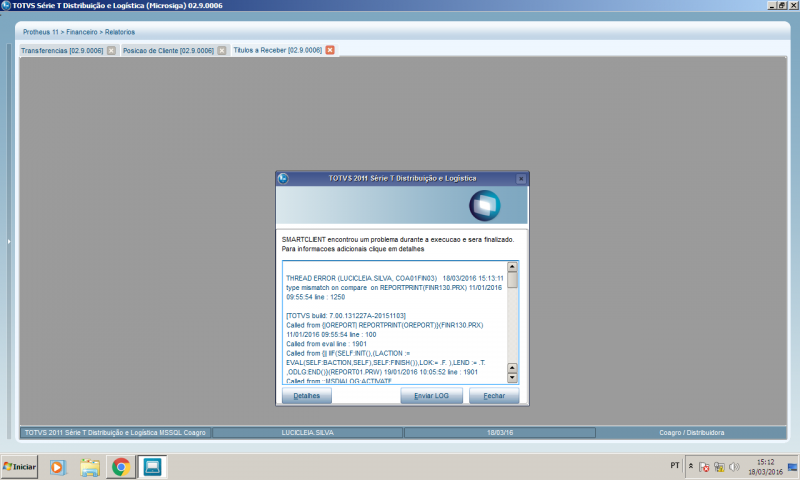Open the Iniciar start menu
This screenshot has height=480, width=800.
(19, 467)
